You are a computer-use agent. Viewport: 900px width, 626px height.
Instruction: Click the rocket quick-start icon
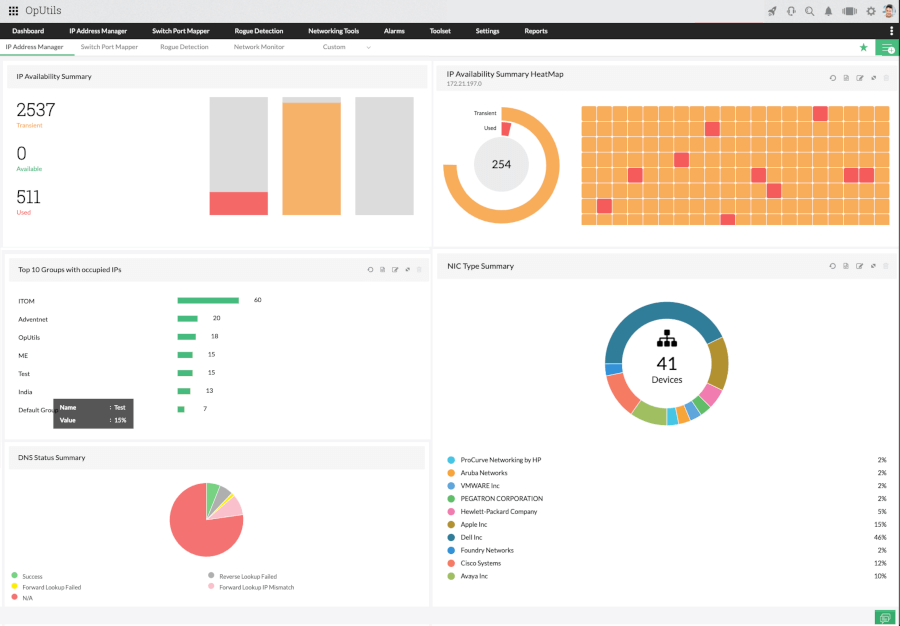(772, 11)
